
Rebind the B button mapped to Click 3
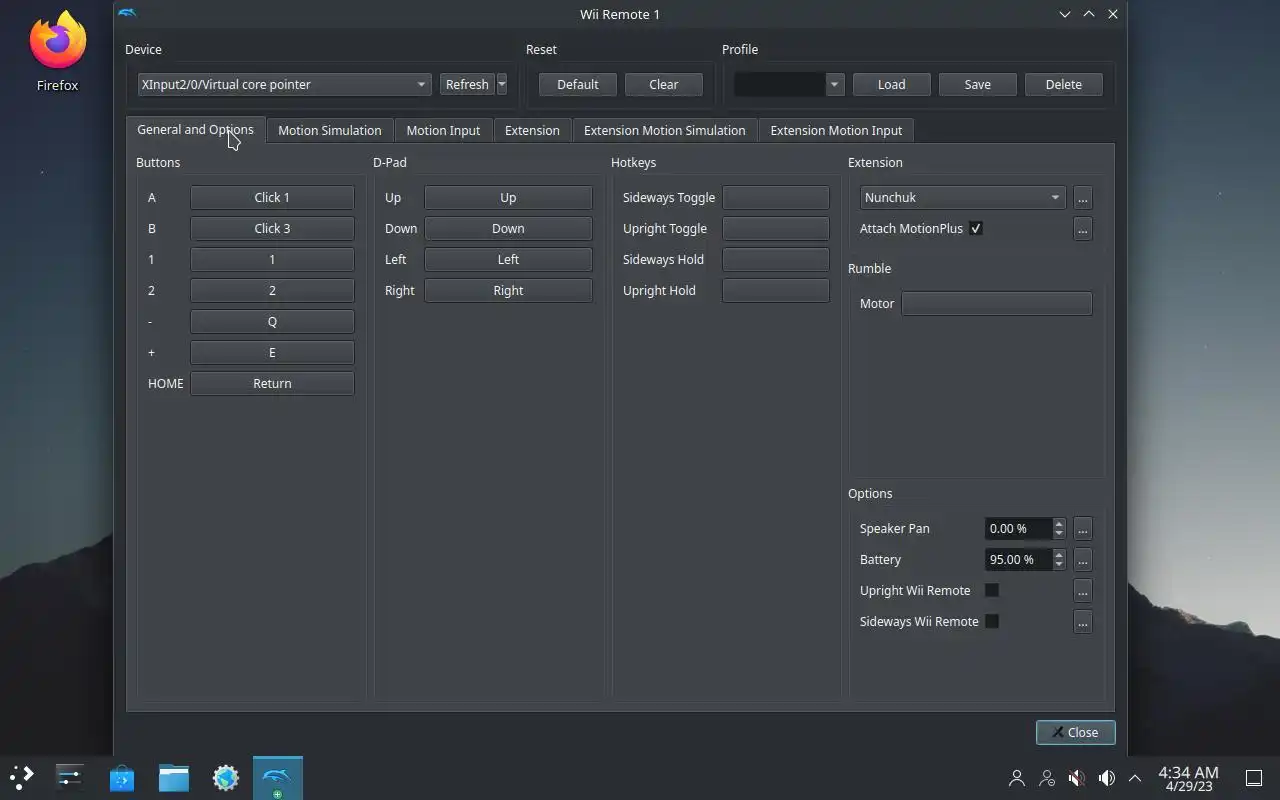pyautogui.click(x=272, y=229)
